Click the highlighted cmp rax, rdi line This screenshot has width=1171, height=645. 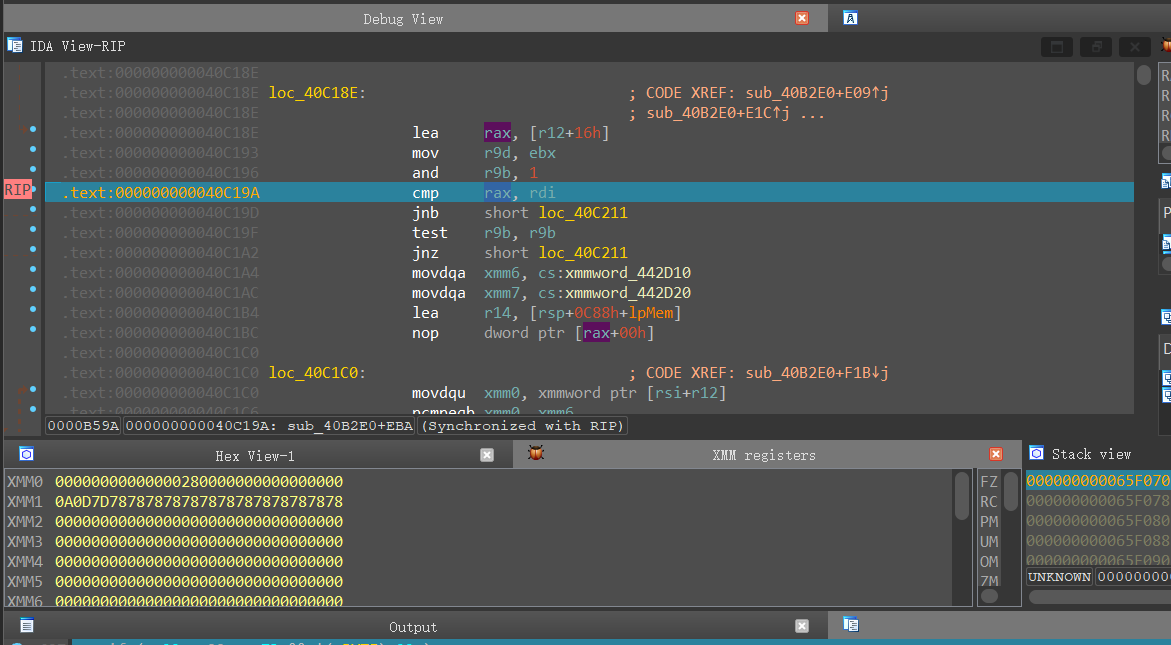589,193
